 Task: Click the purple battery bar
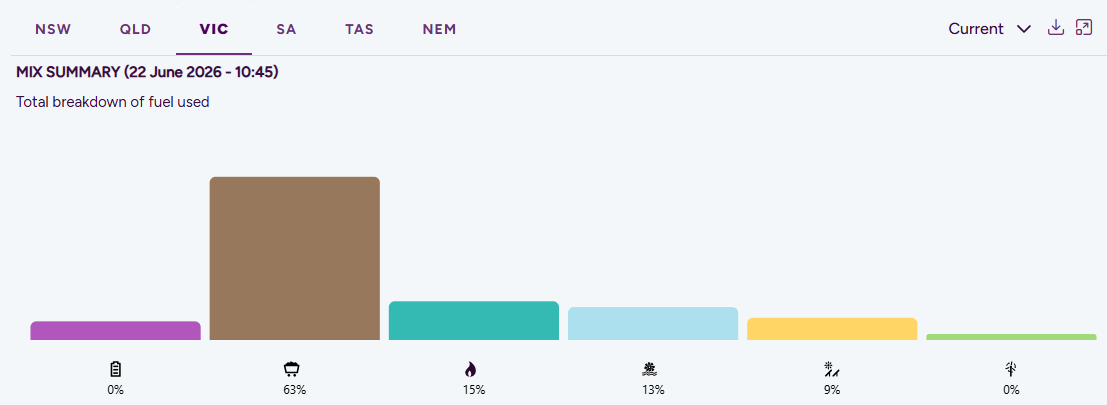pyautogui.click(x=116, y=330)
